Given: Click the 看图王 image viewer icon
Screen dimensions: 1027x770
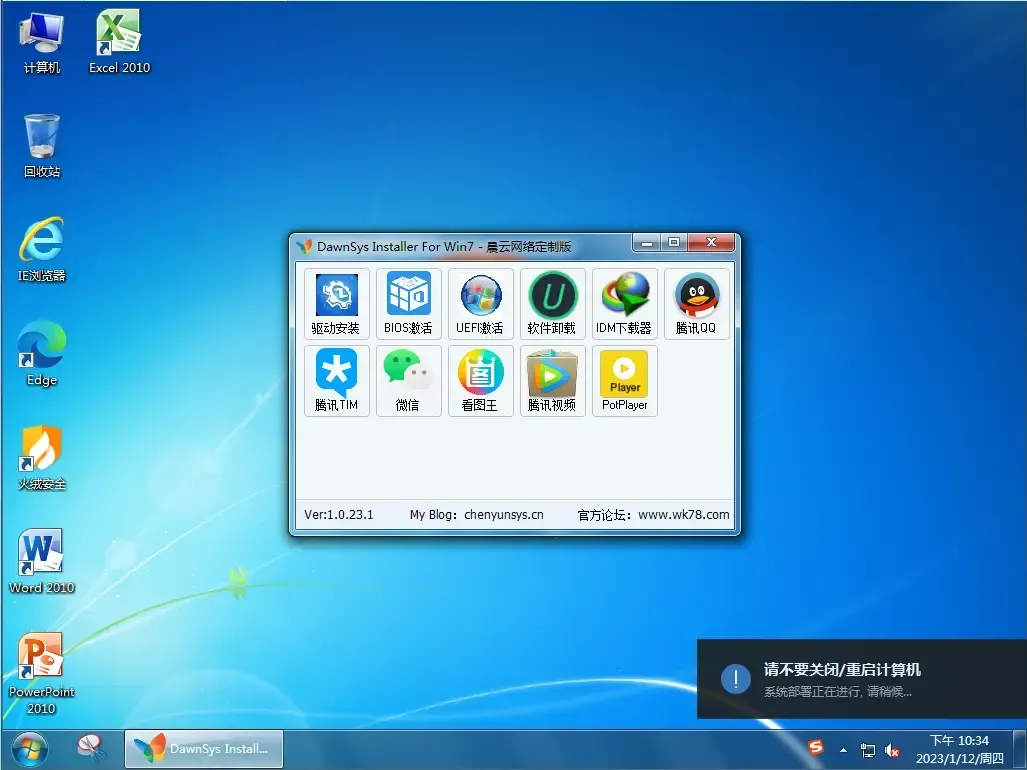Looking at the screenshot, I should [x=480, y=381].
